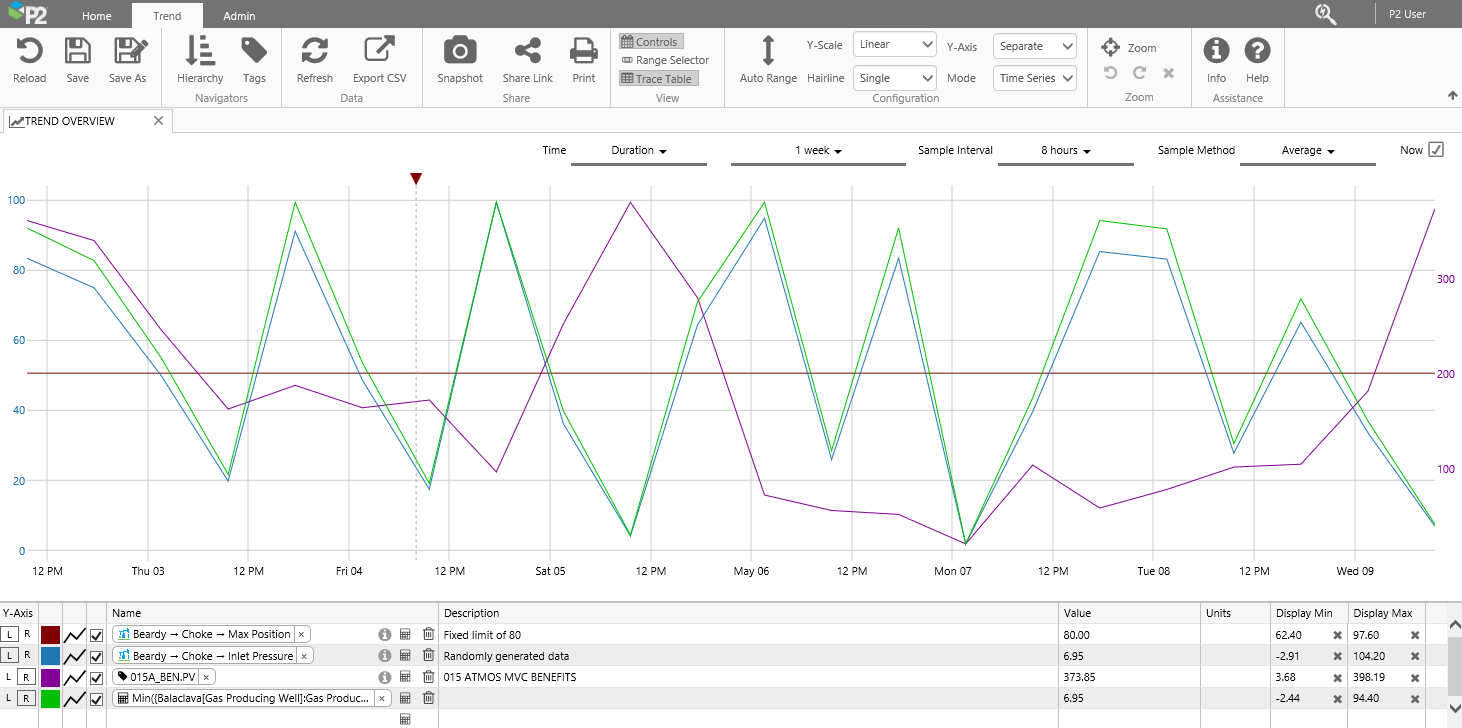1462x728 pixels.
Task: Expand the 1 week duration dropdown
Action: [x=818, y=151]
